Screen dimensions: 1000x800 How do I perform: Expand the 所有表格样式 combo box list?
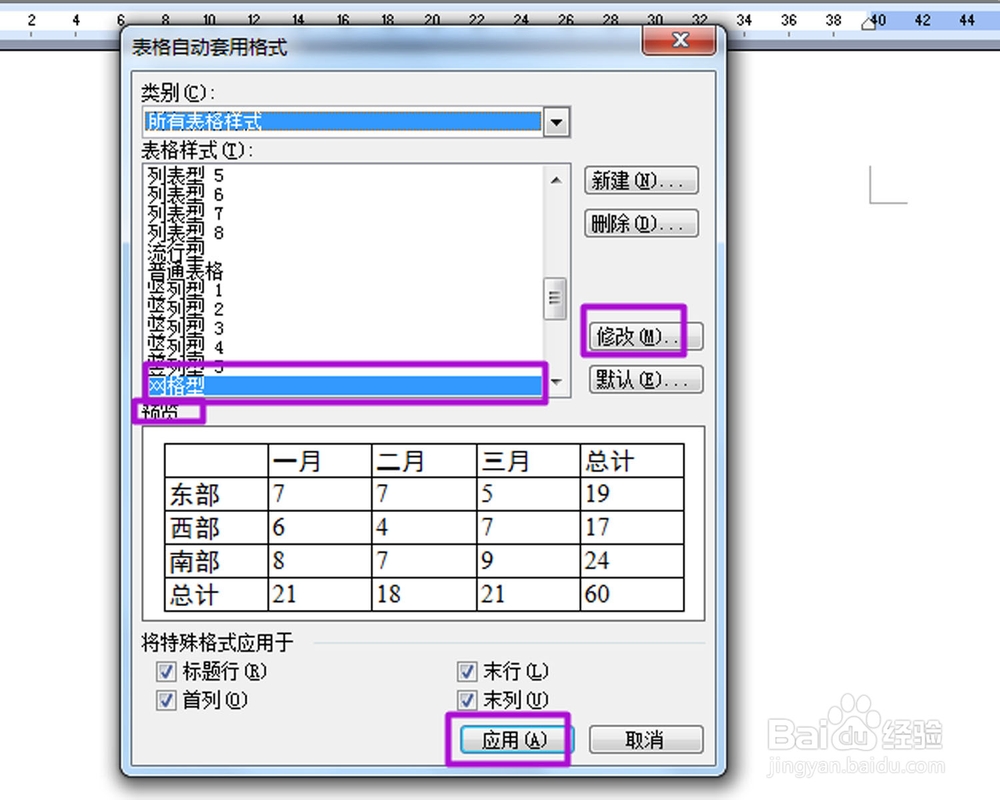click(x=557, y=122)
